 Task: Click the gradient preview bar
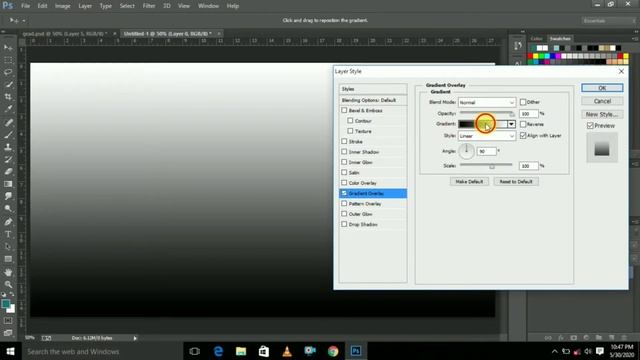click(x=483, y=124)
